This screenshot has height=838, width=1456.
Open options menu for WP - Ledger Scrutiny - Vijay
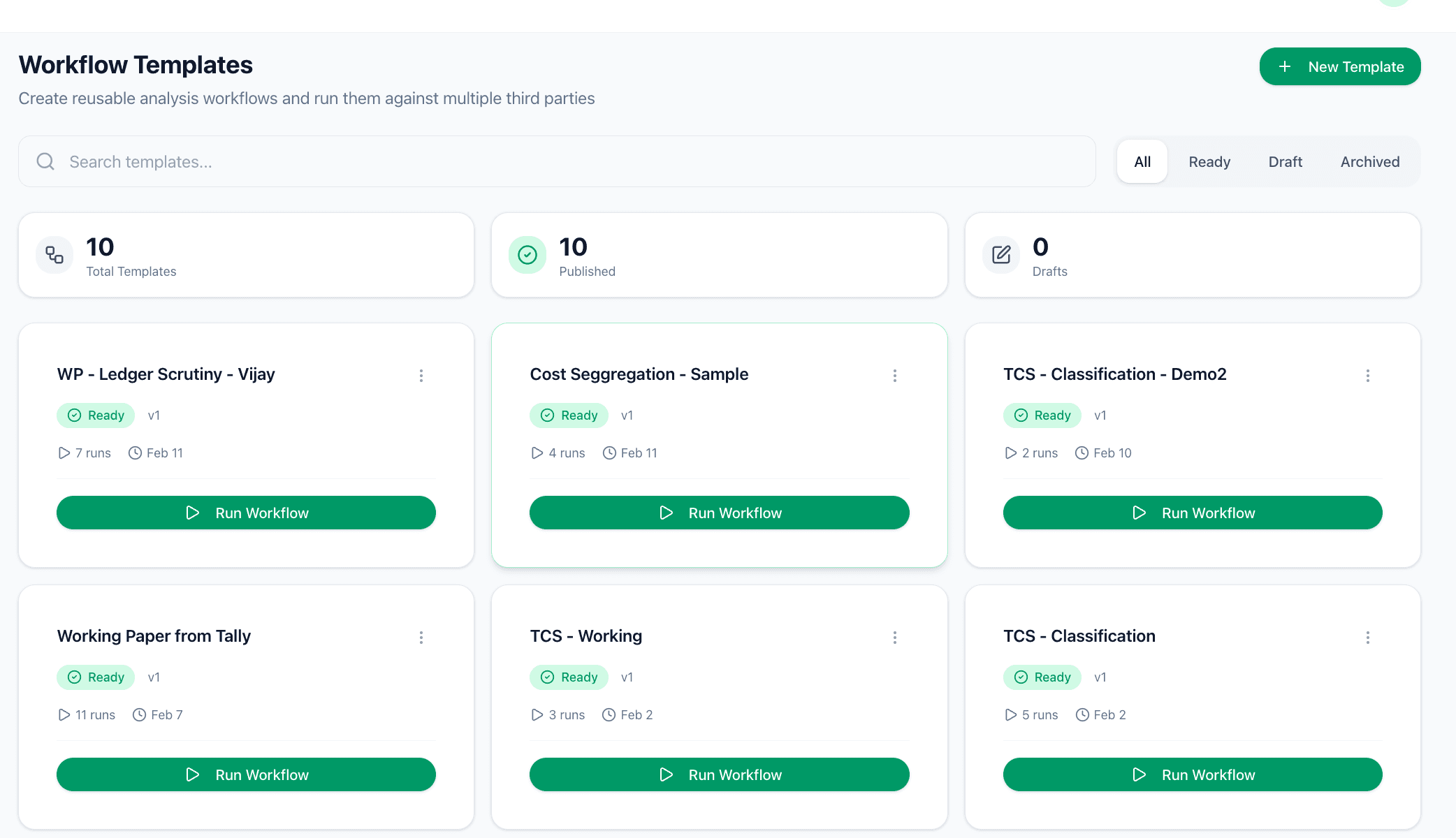coord(421,375)
